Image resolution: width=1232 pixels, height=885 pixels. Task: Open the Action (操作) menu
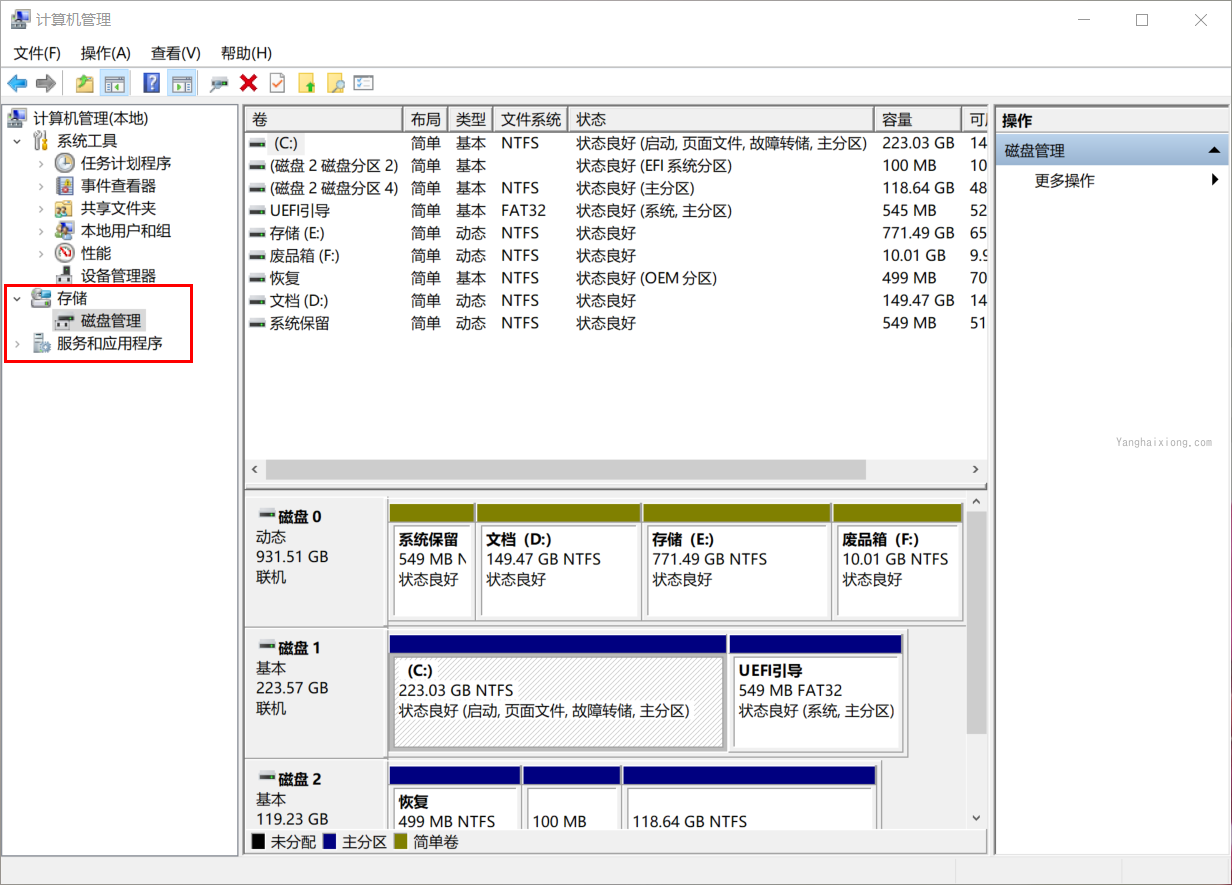tap(106, 53)
